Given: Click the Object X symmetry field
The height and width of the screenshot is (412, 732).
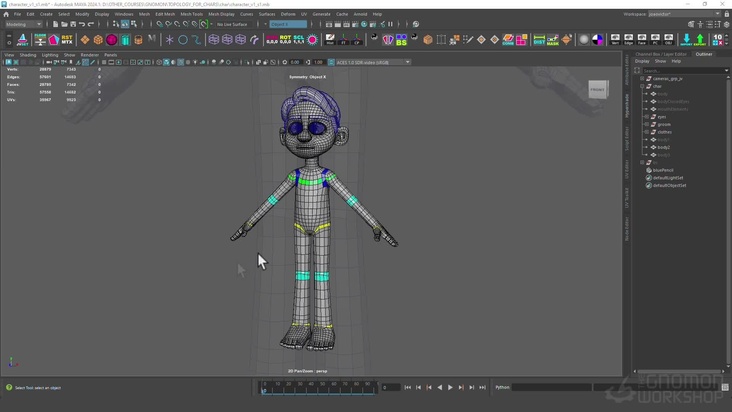Looking at the screenshot, I should 288,24.
